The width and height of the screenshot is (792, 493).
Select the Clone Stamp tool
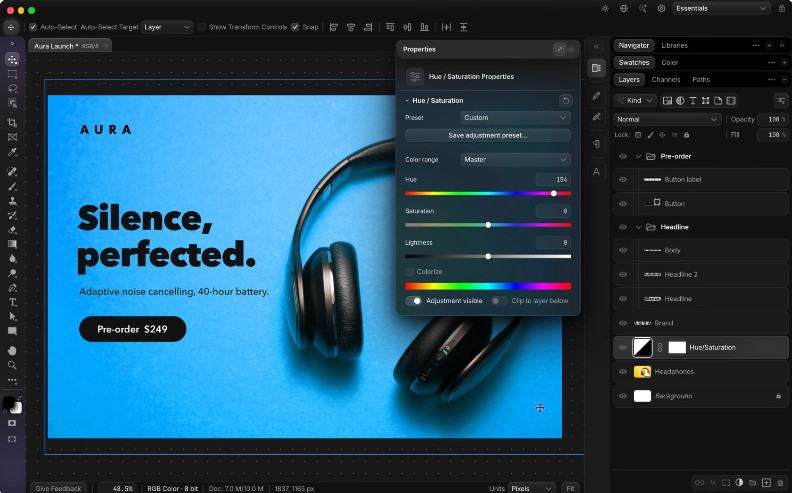(x=12, y=201)
